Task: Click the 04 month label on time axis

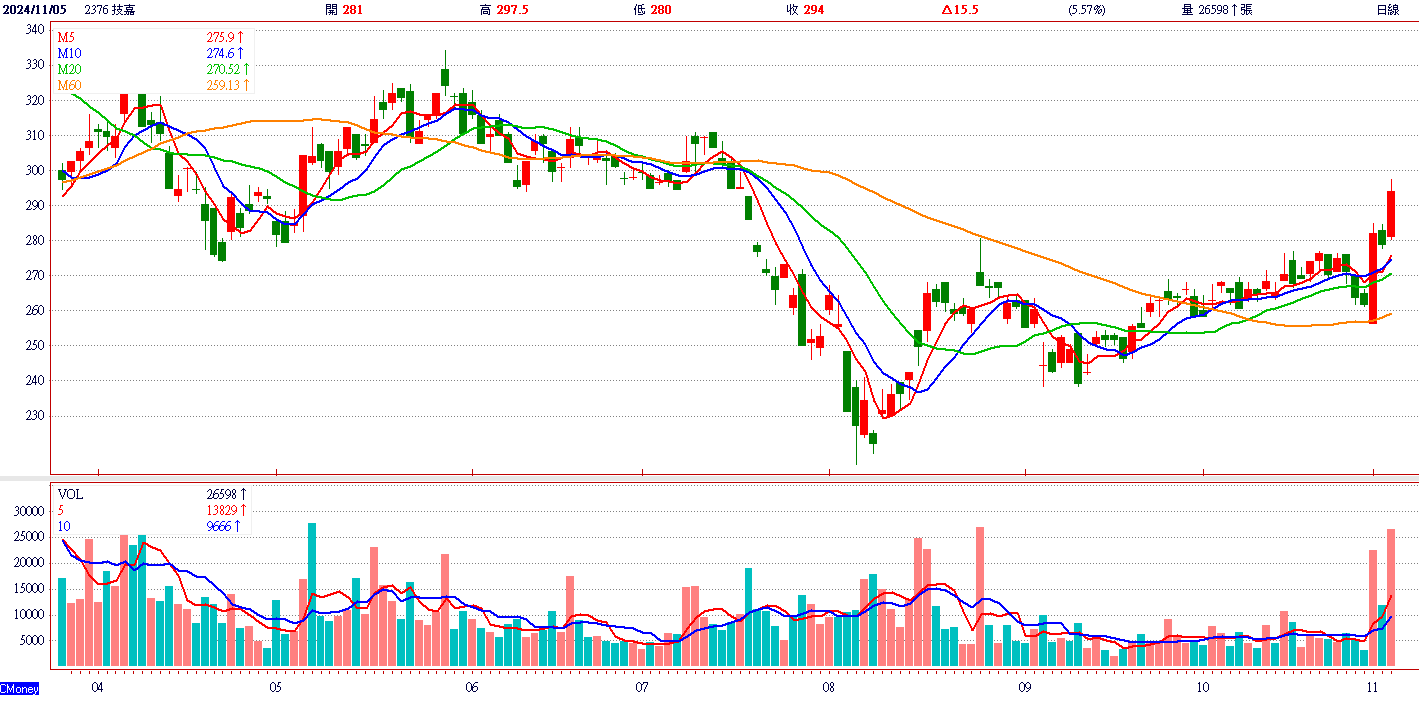Action: tap(96, 688)
